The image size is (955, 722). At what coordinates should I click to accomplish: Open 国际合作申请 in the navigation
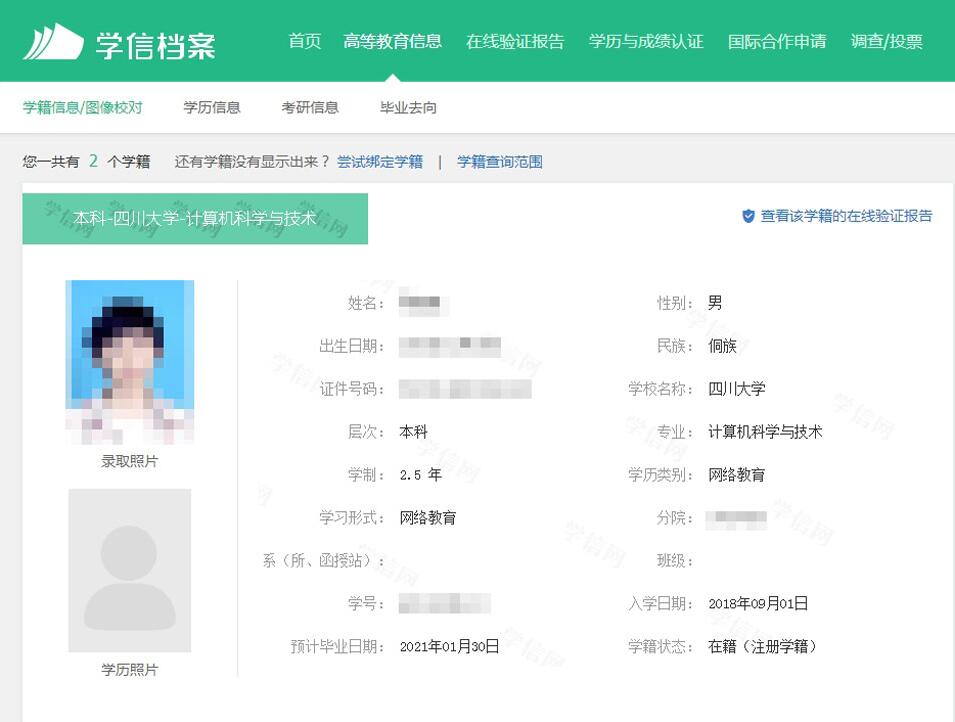pyautogui.click(x=776, y=41)
